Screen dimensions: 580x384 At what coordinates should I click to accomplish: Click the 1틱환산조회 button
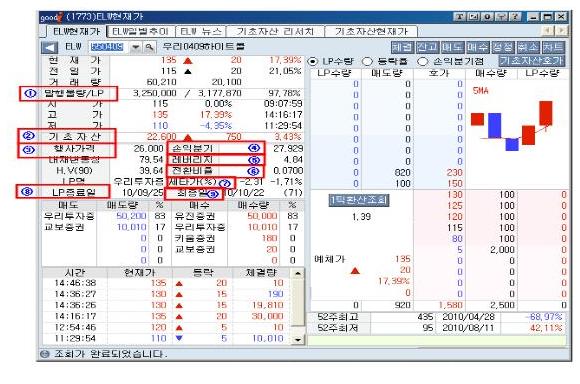tap(359, 201)
